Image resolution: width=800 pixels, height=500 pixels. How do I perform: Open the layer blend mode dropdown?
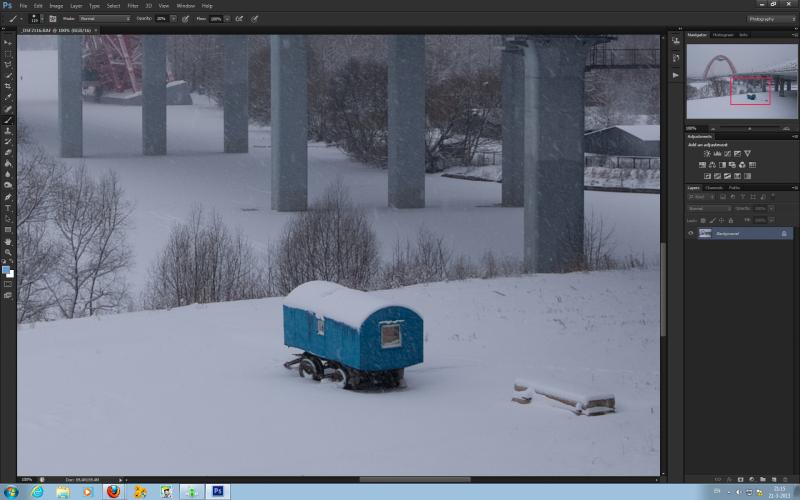(708, 209)
